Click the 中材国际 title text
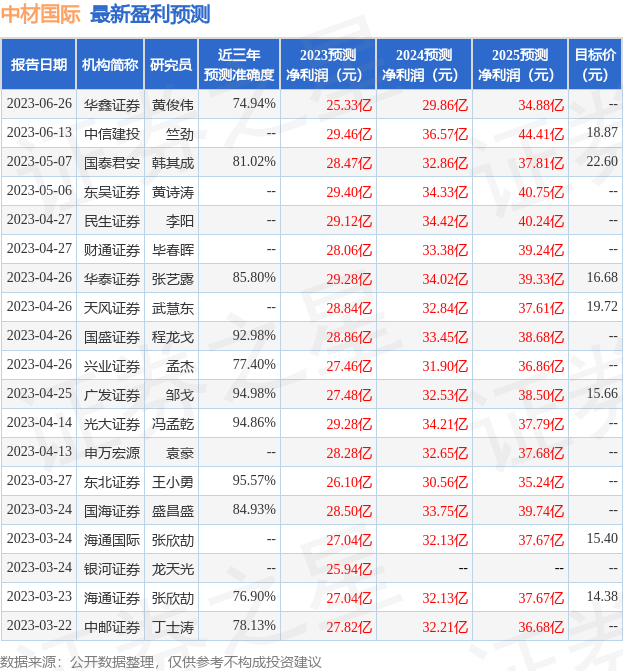623x671 pixels. point(40,14)
